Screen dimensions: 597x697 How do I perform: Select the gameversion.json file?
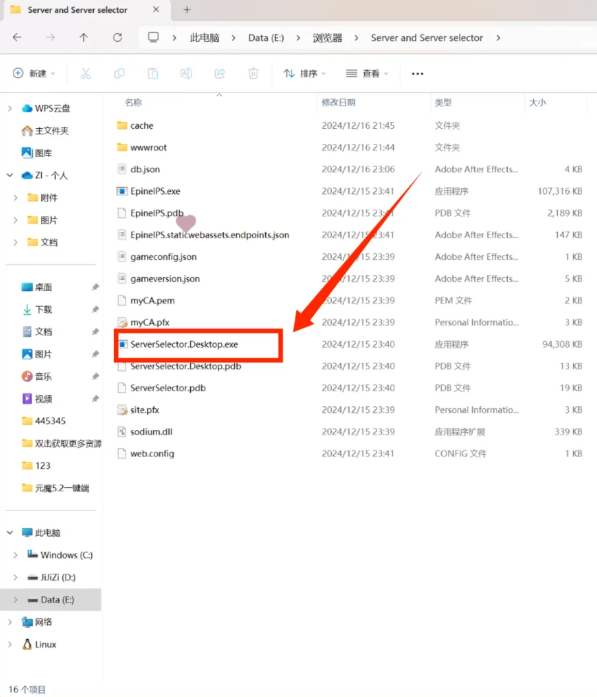165,278
